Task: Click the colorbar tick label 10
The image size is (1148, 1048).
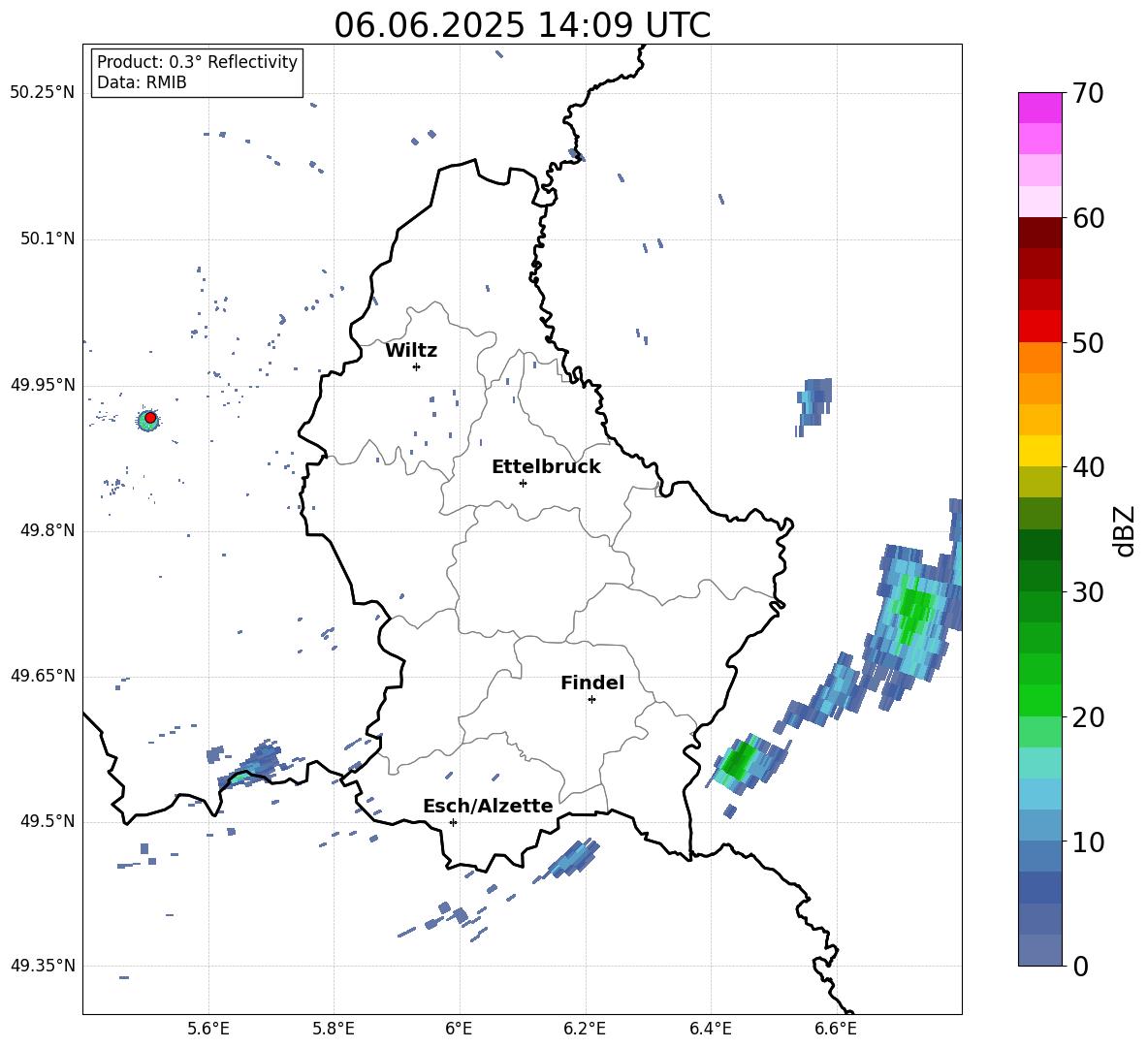Action: click(1088, 842)
